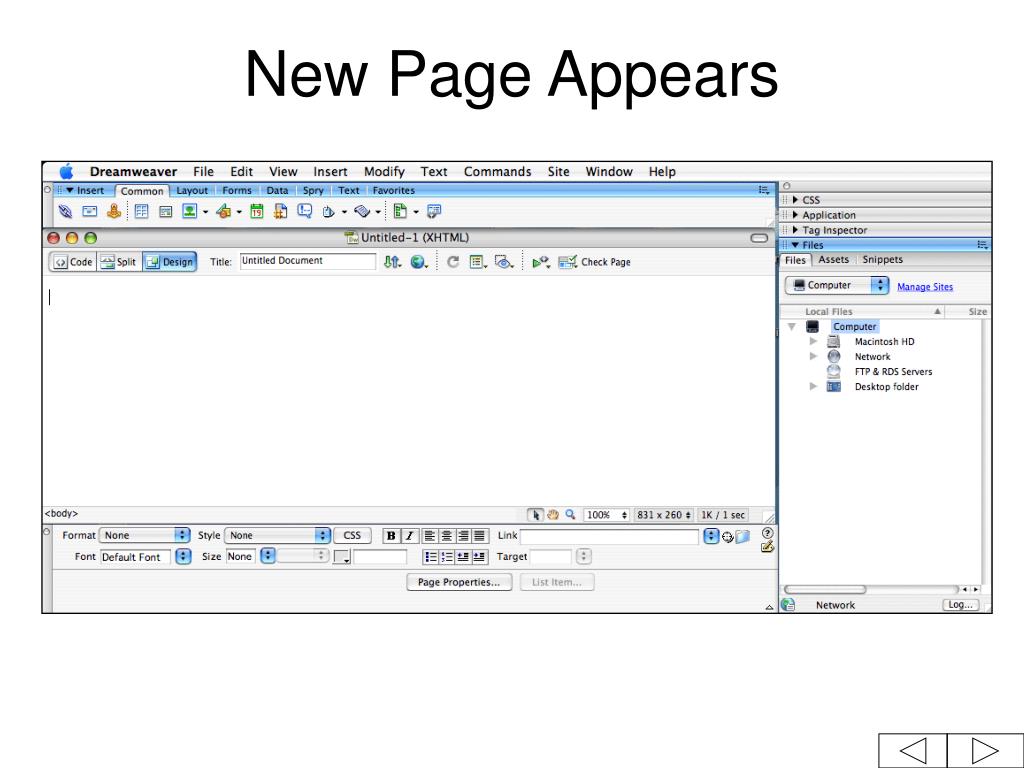Switch to the Assets tab
Screen dimensions: 1024x768
pyautogui.click(x=833, y=259)
